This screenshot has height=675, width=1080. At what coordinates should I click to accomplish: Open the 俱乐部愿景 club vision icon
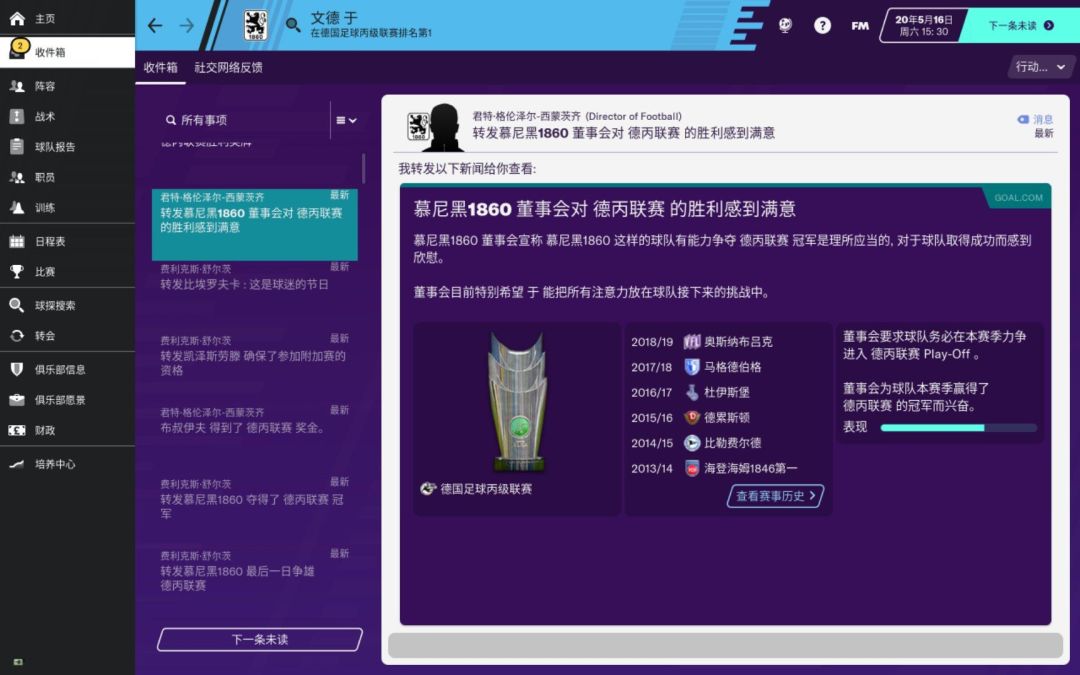click(17, 399)
